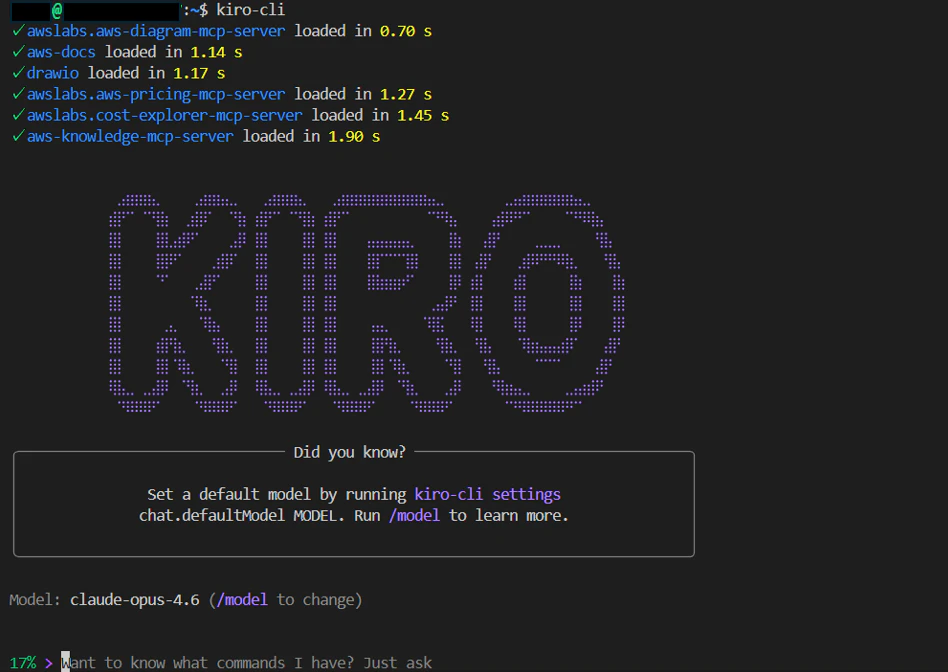Select the awslabs.aws-diagram-mcp-server name
Viewport: 948px width, 672px height.
click(156, 31)
